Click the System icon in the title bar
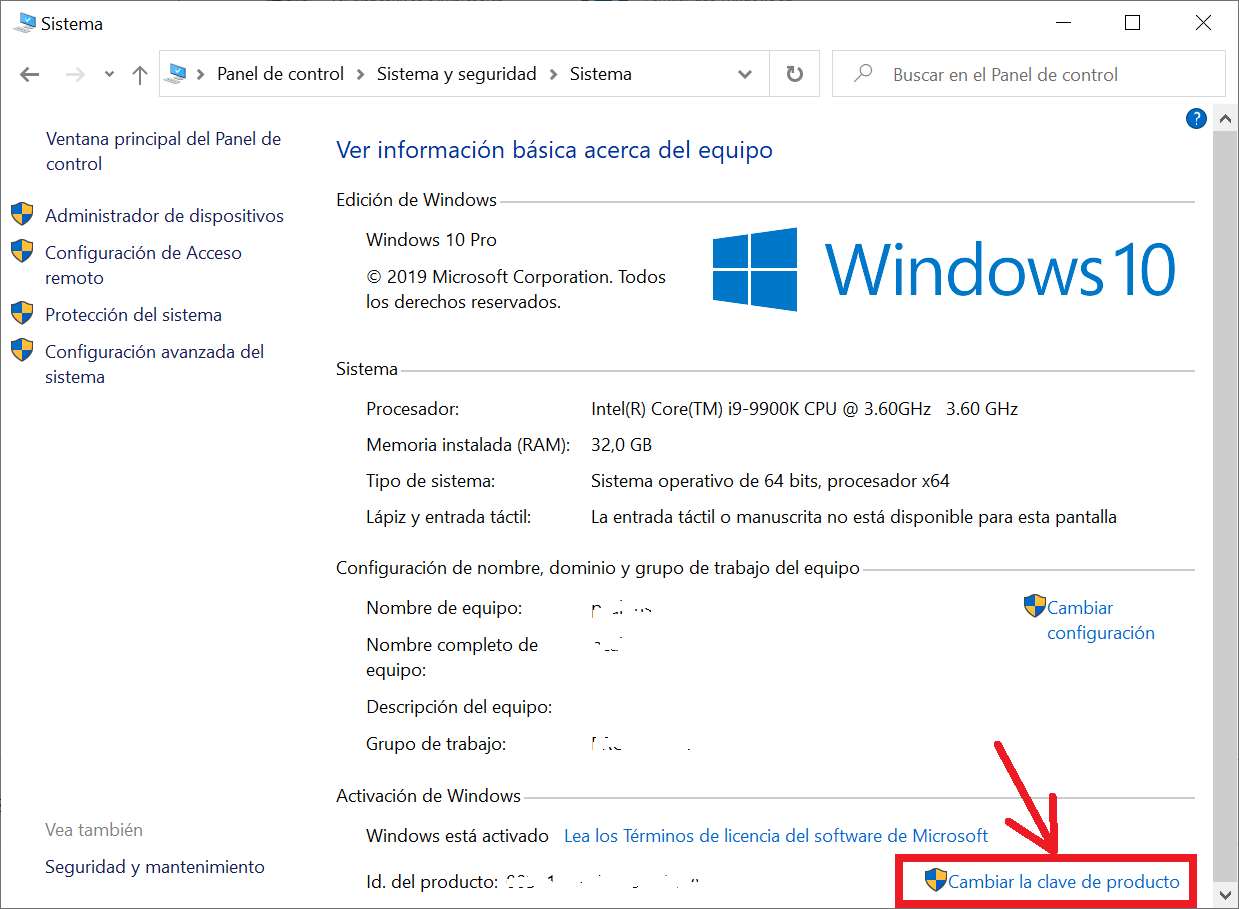 (x=22, y=22)
